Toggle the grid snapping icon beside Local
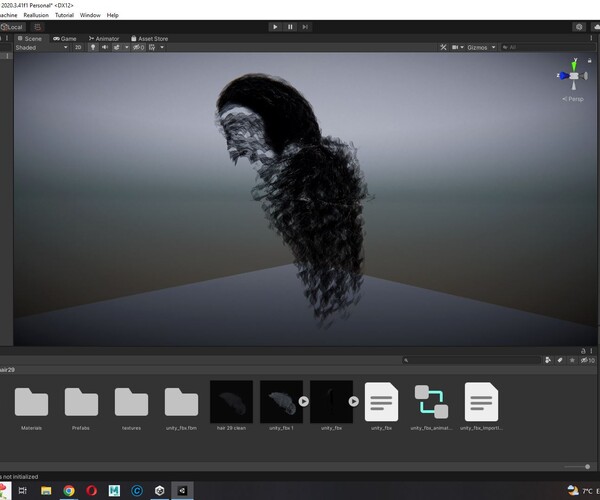This screenshot has width=600, height=500. point(38,27)
